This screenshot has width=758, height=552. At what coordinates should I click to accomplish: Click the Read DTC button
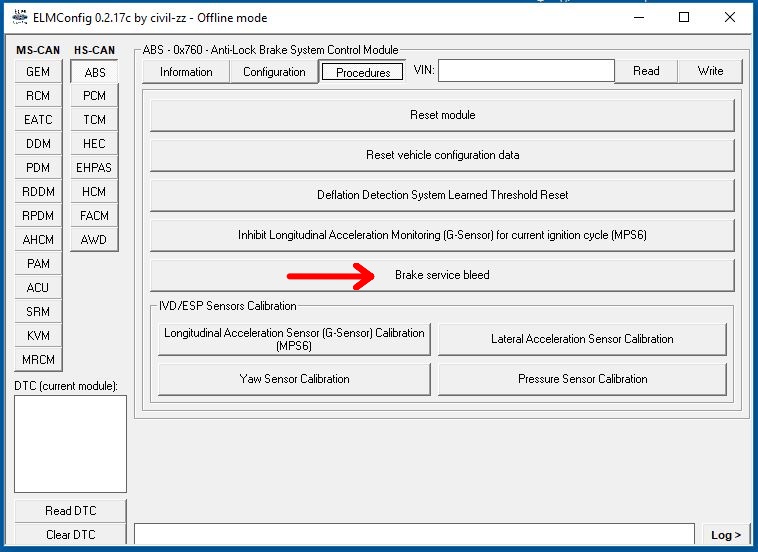point(71,511)
